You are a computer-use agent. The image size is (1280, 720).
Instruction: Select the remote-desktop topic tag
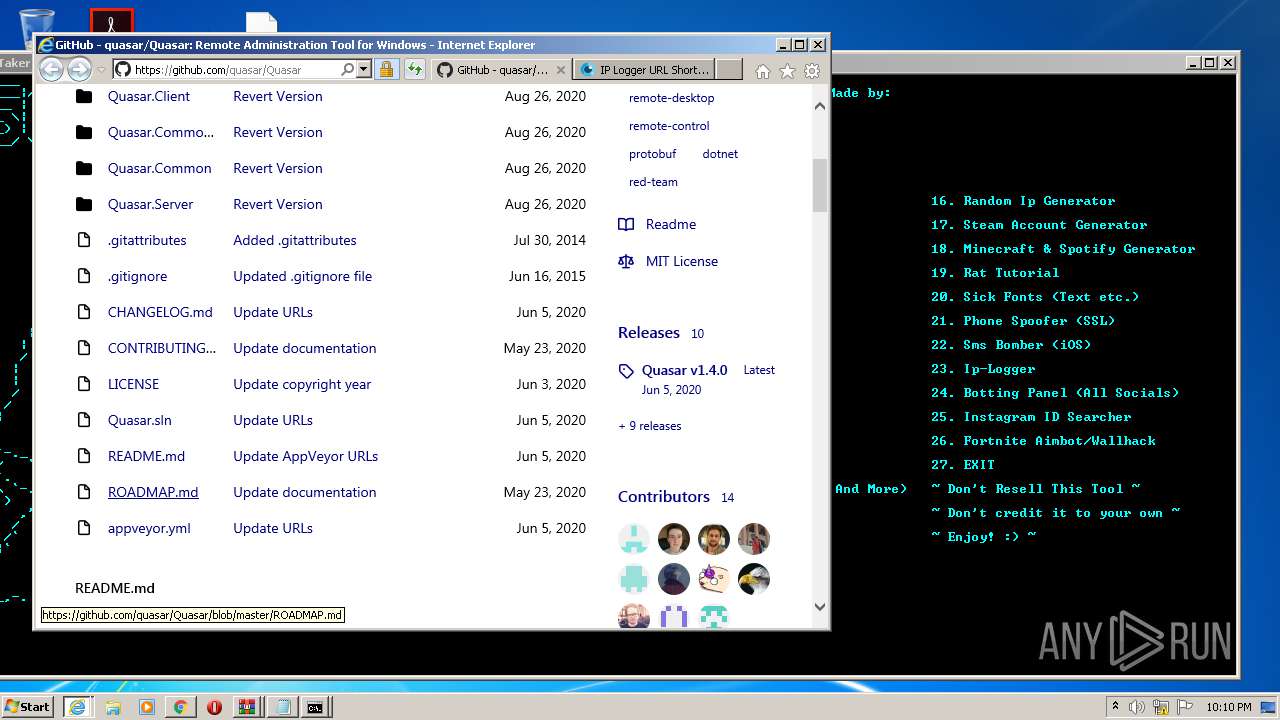(671, 98)
